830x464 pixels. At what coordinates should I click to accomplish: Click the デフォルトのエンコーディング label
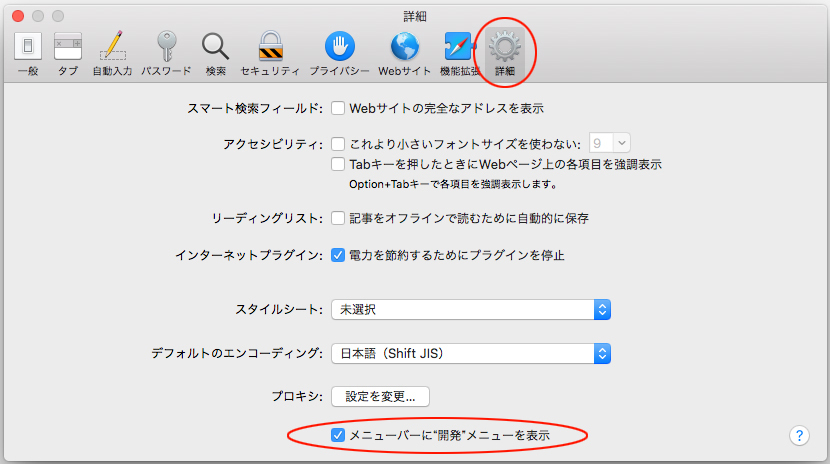pyautogui.click(x=237, y=353)
